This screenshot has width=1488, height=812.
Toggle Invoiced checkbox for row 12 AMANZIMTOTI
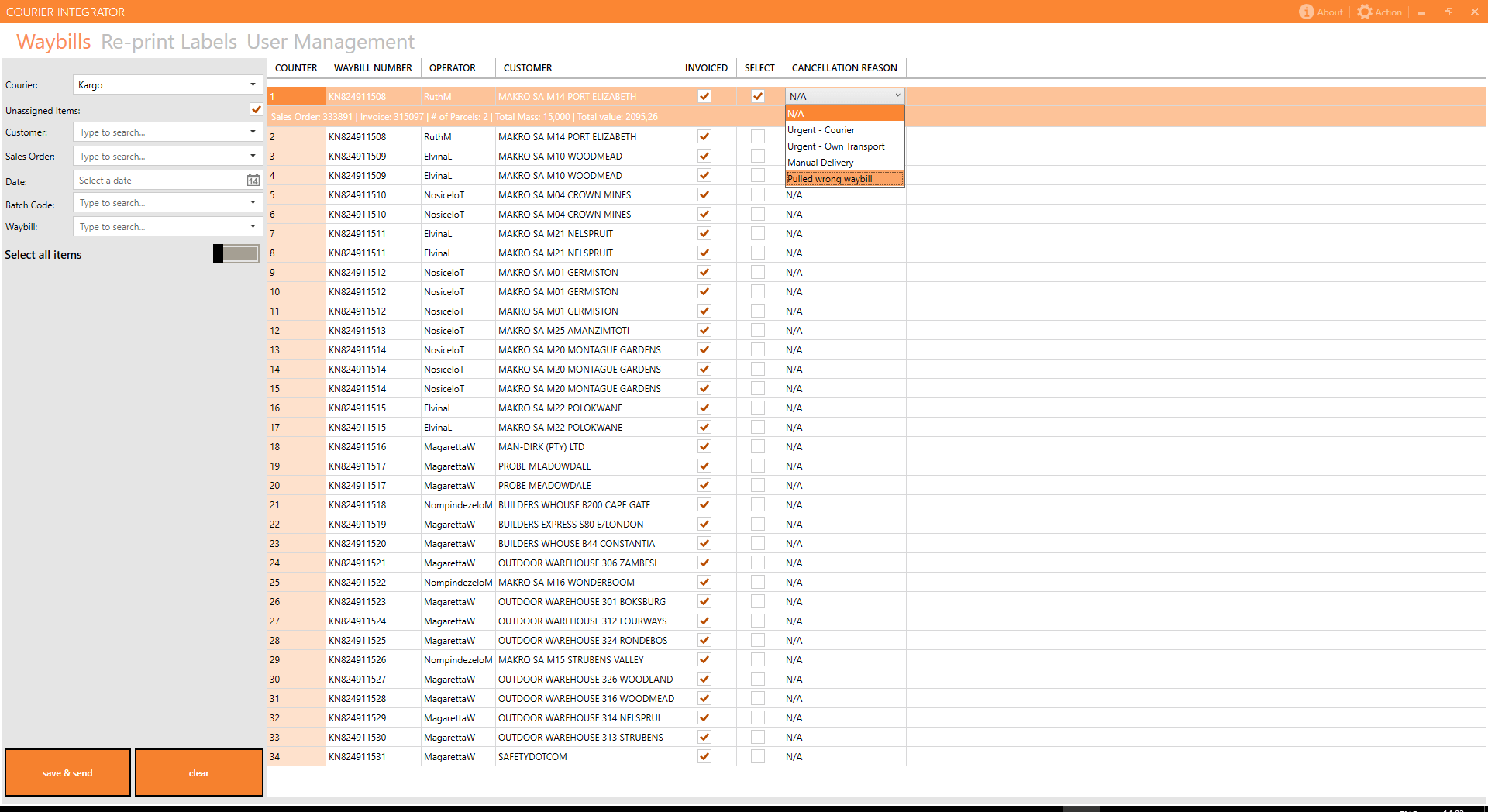pos(704,330)
